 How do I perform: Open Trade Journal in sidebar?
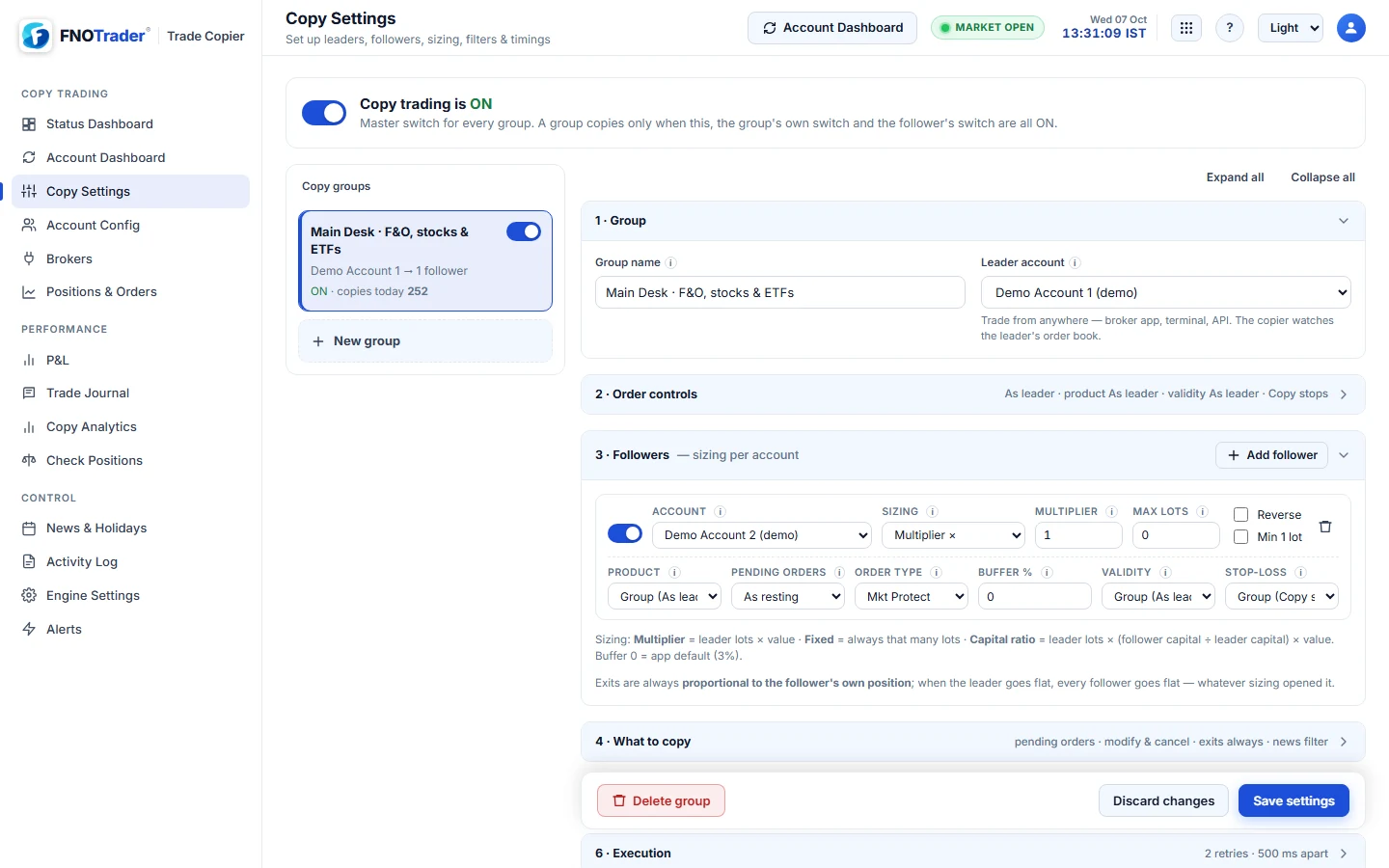tap(130, 393)
